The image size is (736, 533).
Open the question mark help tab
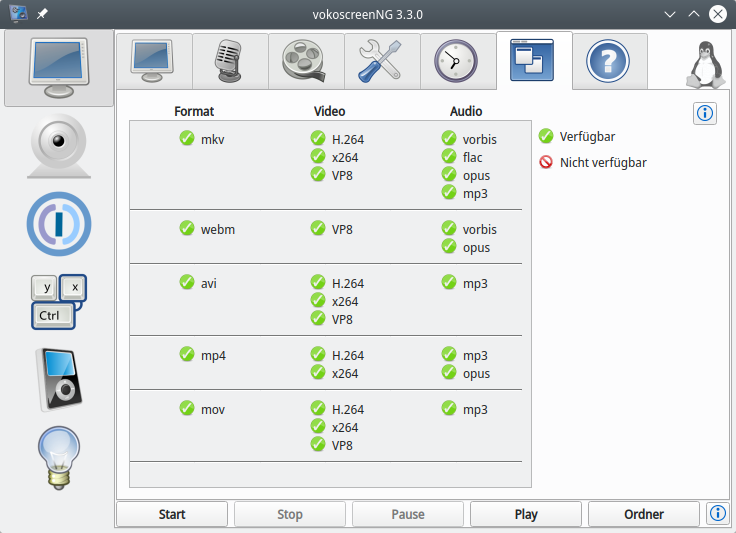608,61
